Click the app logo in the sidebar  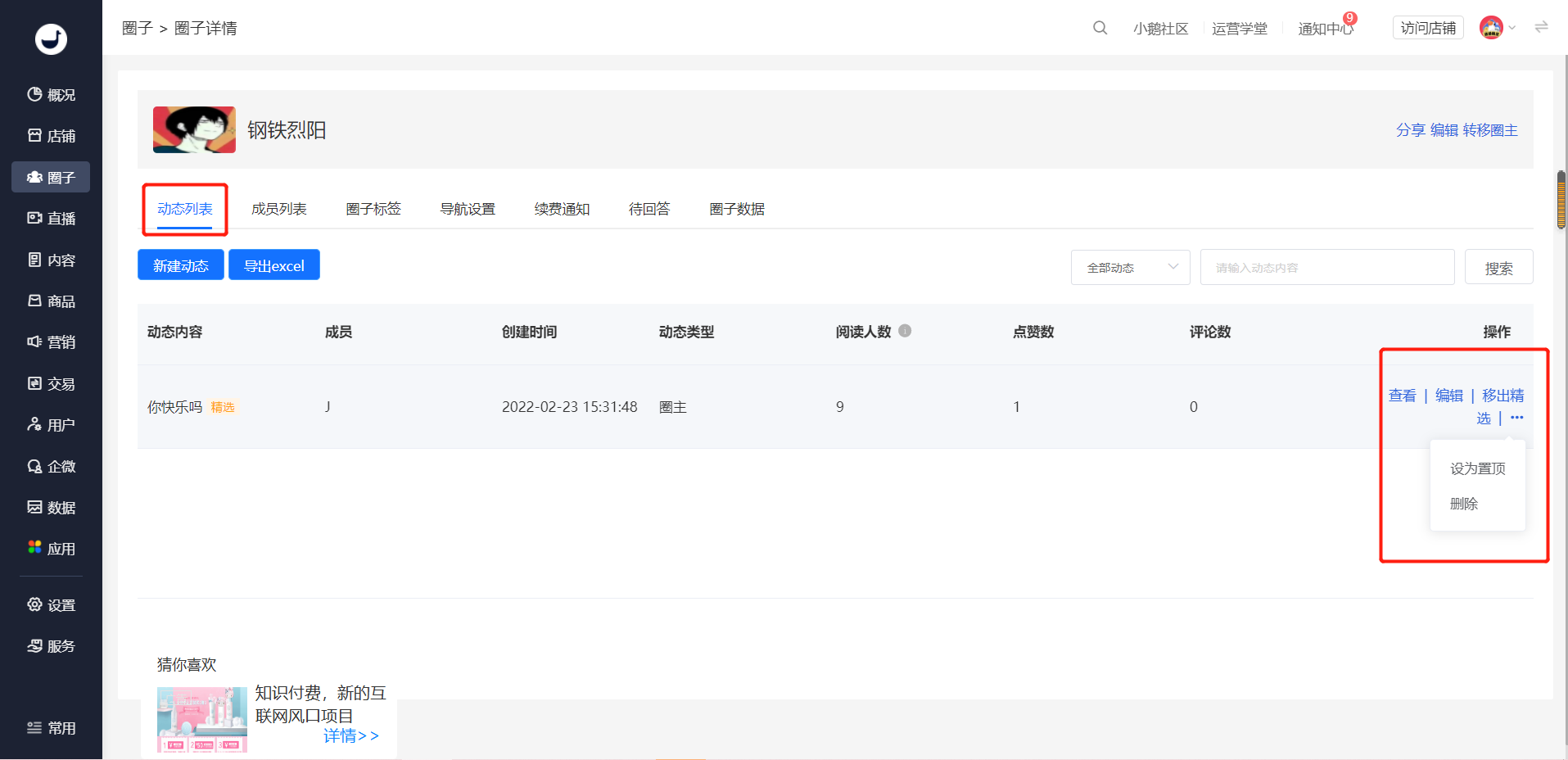51,38
